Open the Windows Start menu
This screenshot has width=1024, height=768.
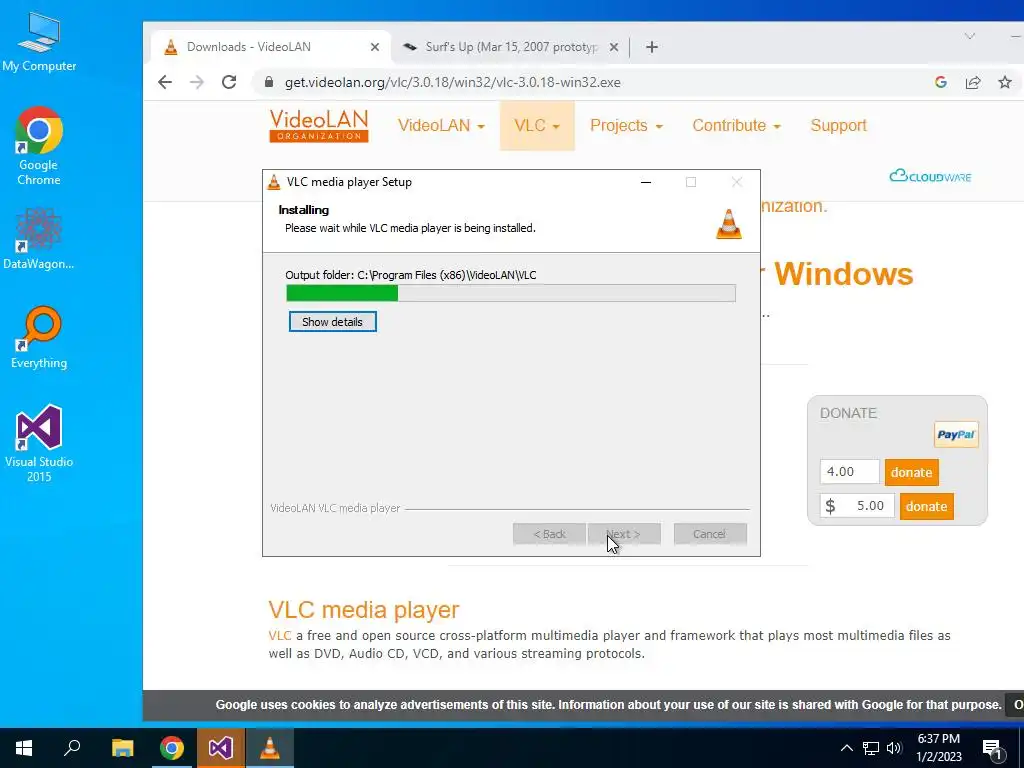pyautogui.click(x=24, y=748)
